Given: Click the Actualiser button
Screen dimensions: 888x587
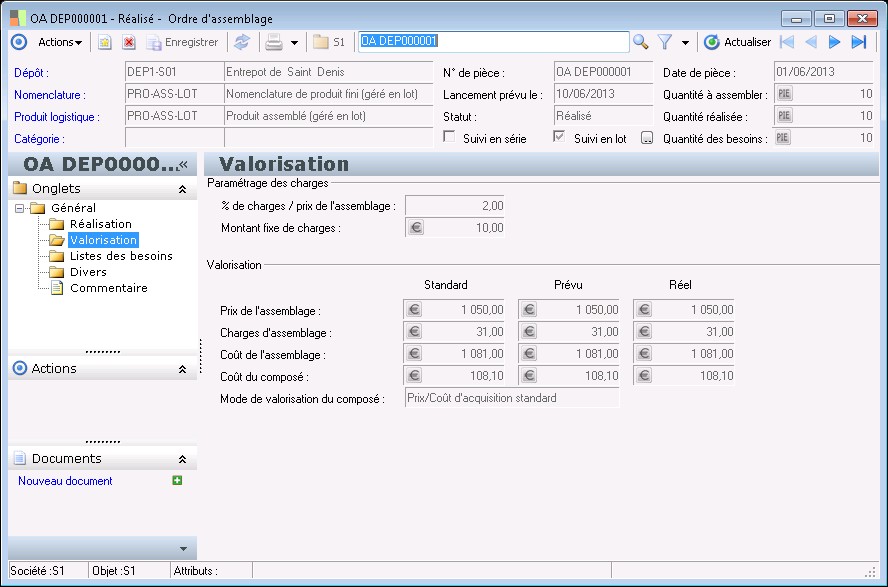Looking at the screenshot, I should click(737, 42).
